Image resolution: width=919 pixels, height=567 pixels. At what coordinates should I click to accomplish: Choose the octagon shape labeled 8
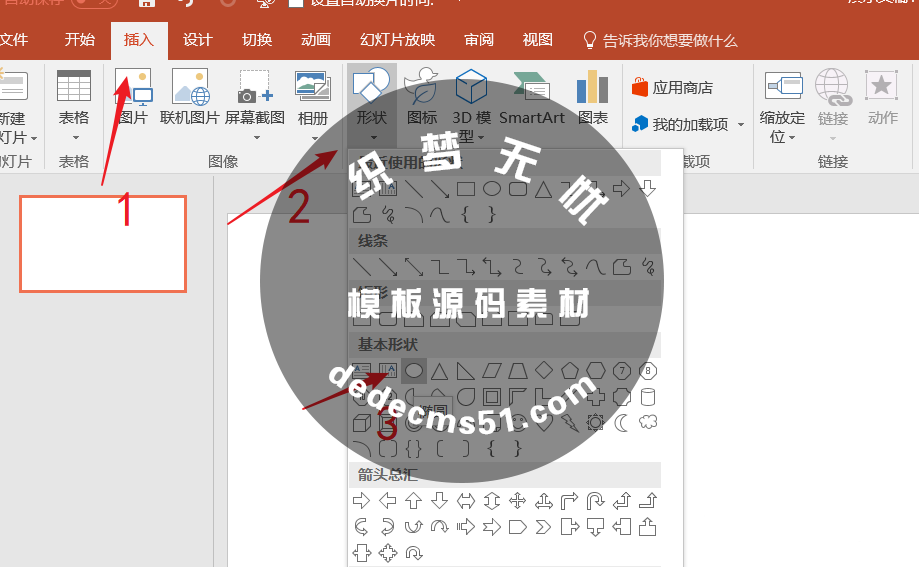coord(648,371)
